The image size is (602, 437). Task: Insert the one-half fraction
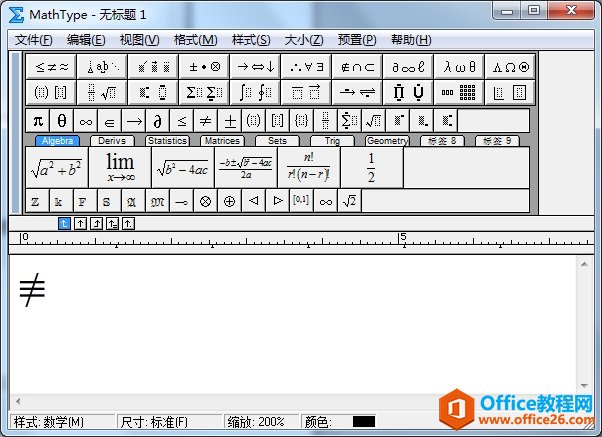click(370, 167)
